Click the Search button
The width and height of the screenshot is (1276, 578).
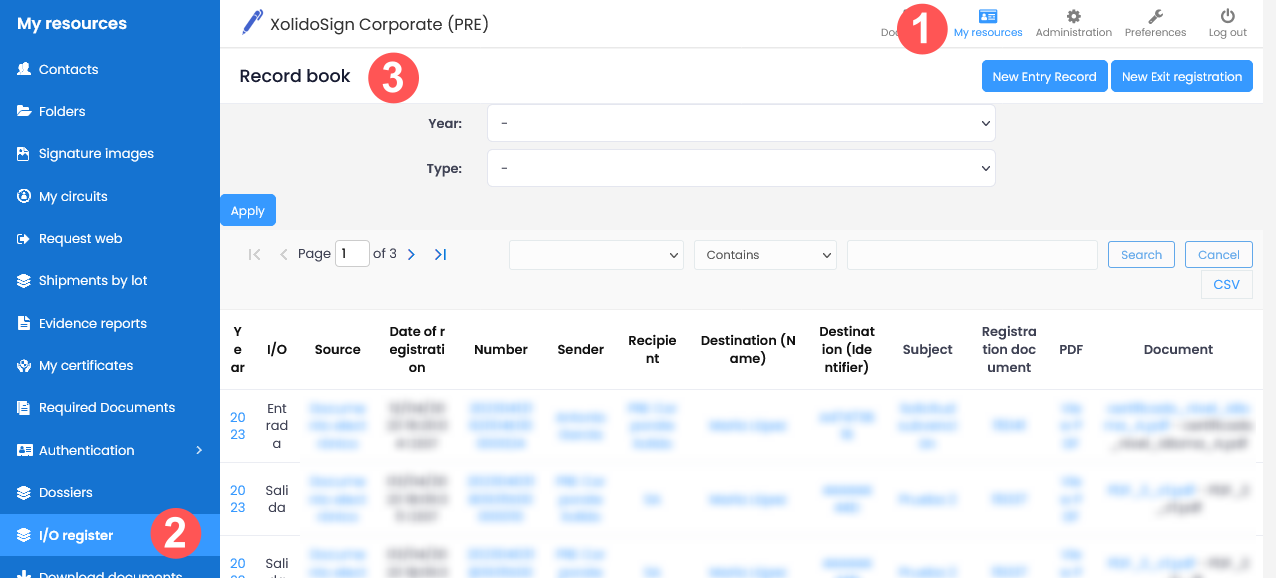coord(1141,255)
